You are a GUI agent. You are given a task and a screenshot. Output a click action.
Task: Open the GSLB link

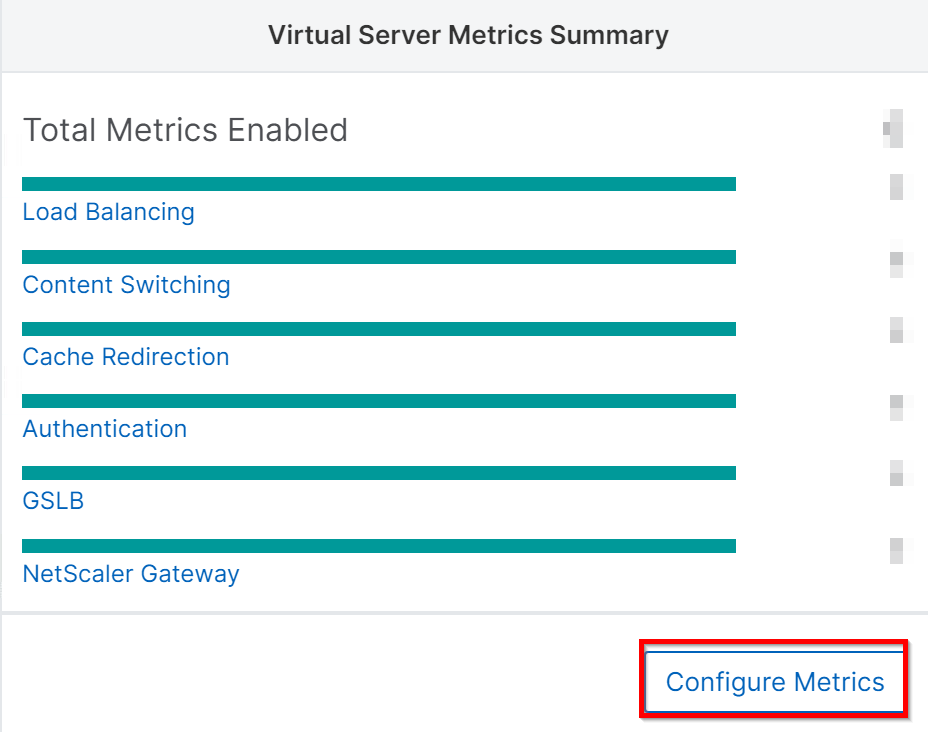pos(53,501)
